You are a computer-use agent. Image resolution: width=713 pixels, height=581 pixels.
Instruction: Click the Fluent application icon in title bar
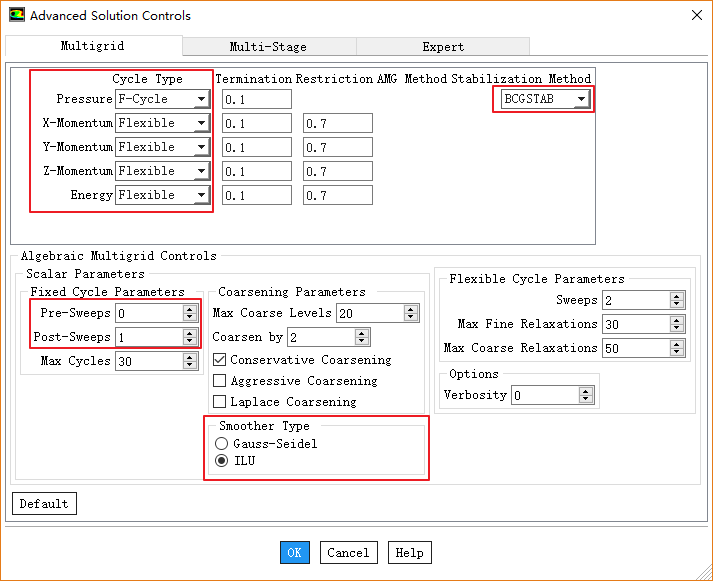pyautogui.click(x=16, y=15)
